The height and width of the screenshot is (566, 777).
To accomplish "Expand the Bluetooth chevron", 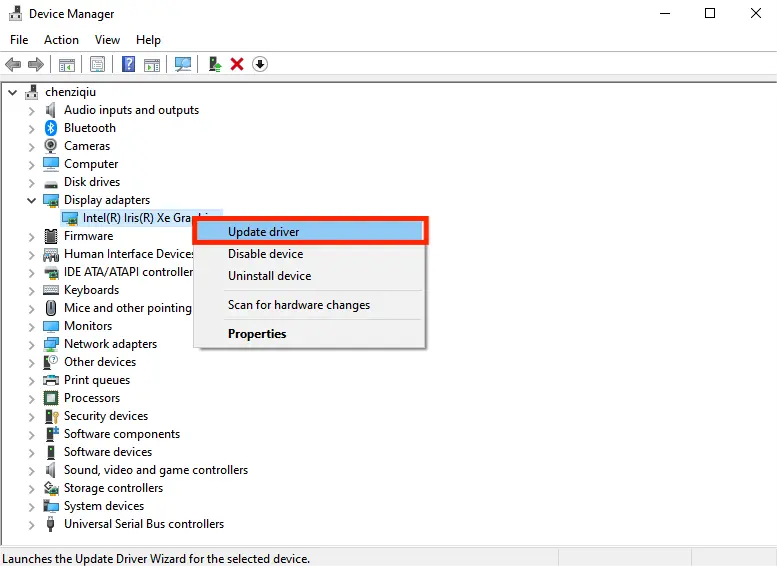I will pyautogui.click(x=32, y=129).
